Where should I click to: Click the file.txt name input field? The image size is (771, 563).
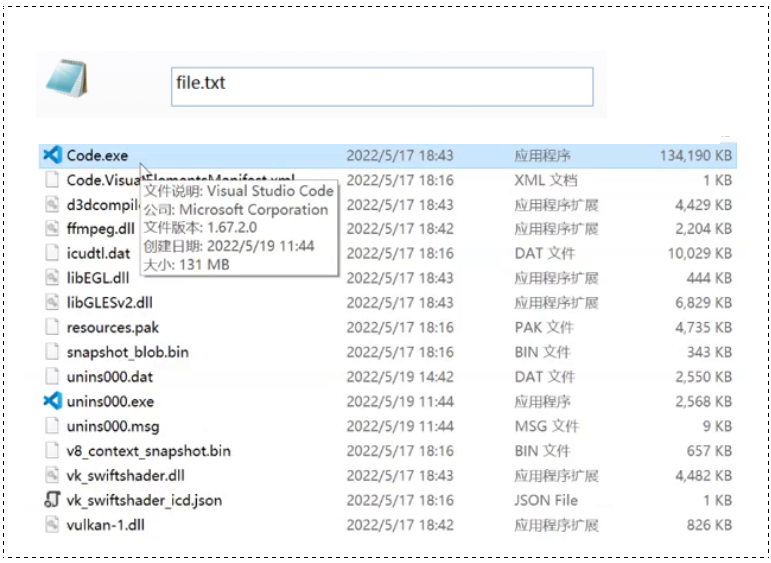pos(382,86)
